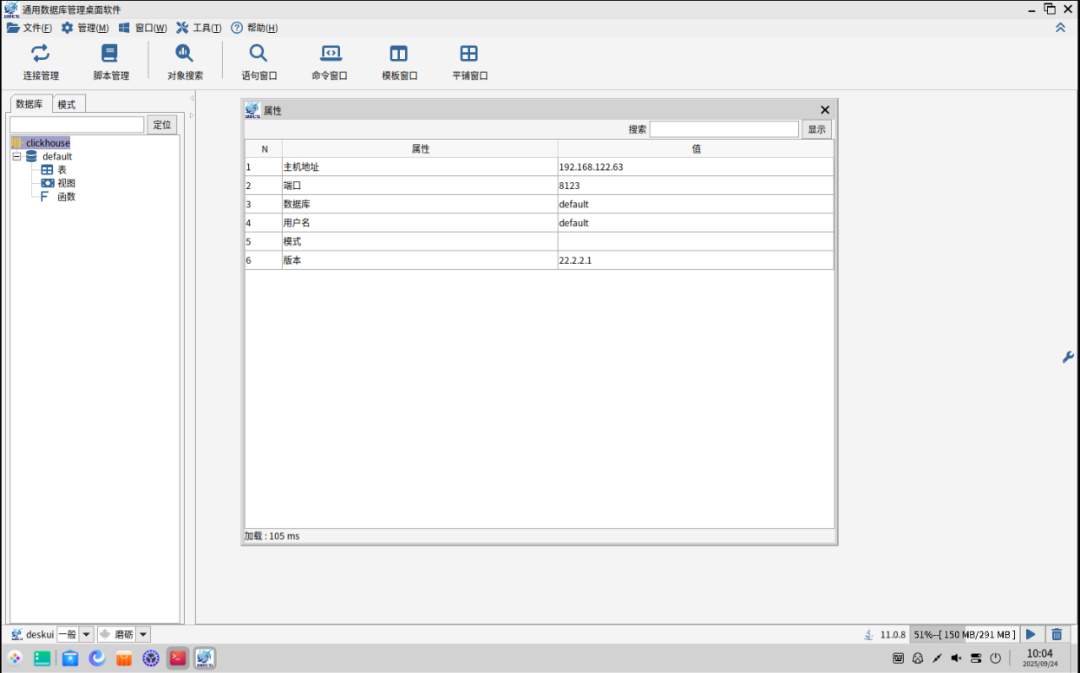Open the browser icon in the taskbar
Viewport: 1080px width, 673px height.
click(96, 658)
